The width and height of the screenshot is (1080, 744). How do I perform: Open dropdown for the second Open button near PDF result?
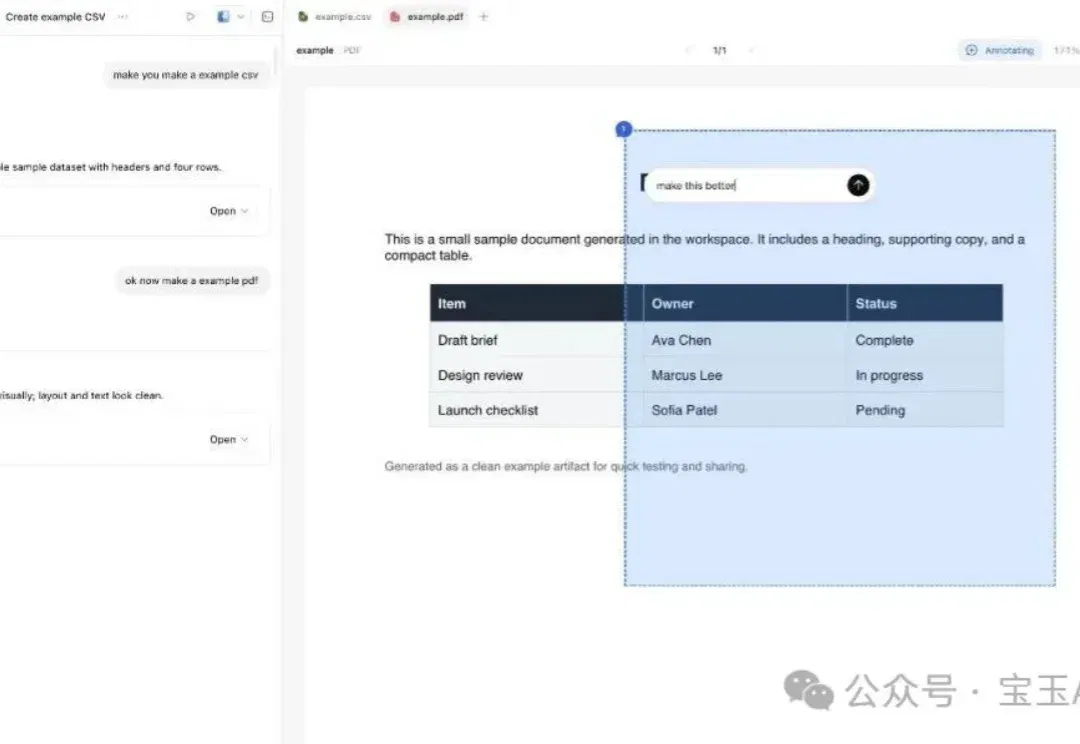(245, 440)
